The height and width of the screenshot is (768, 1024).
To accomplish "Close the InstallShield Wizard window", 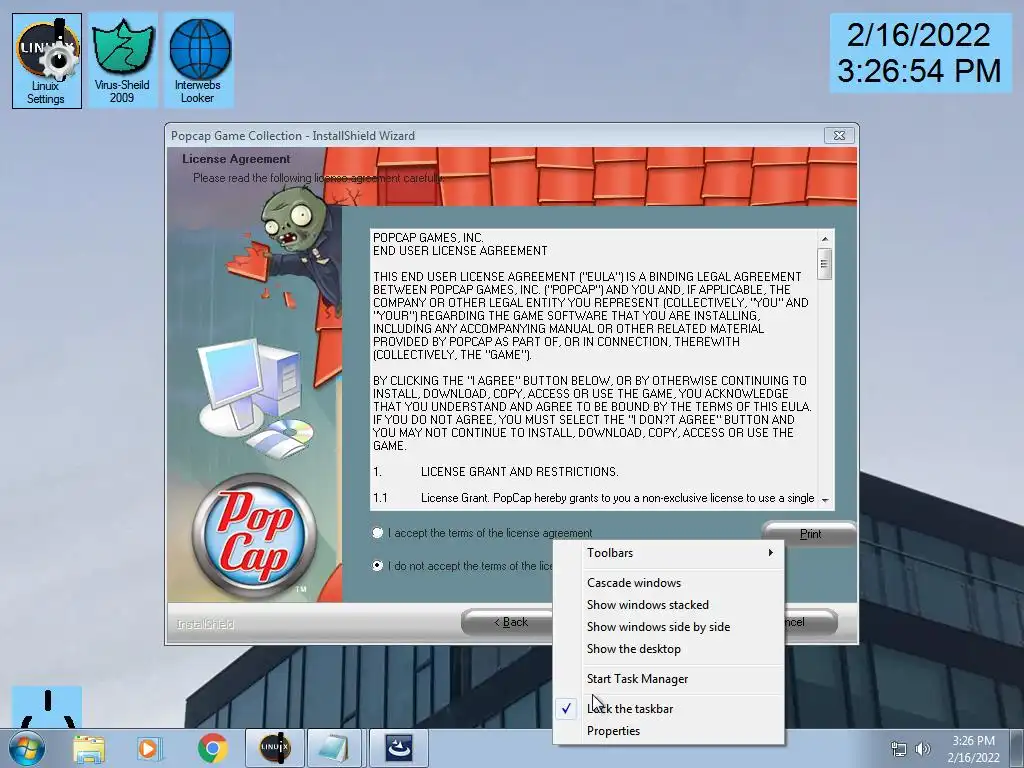I will 839,135.
